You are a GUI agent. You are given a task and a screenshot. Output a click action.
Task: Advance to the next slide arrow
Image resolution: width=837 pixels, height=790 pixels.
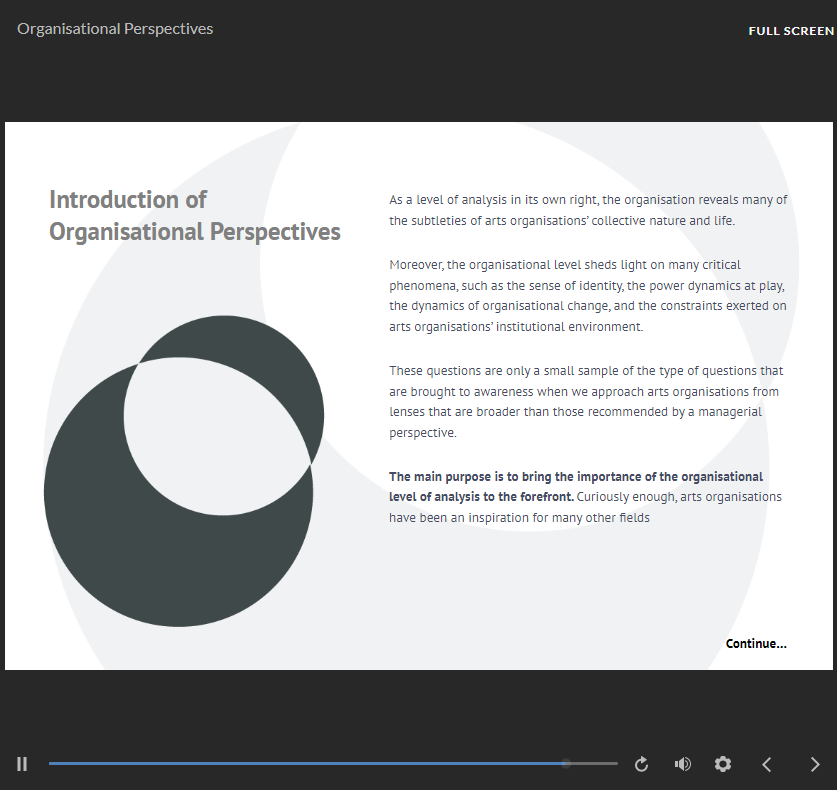coord(814,764)
